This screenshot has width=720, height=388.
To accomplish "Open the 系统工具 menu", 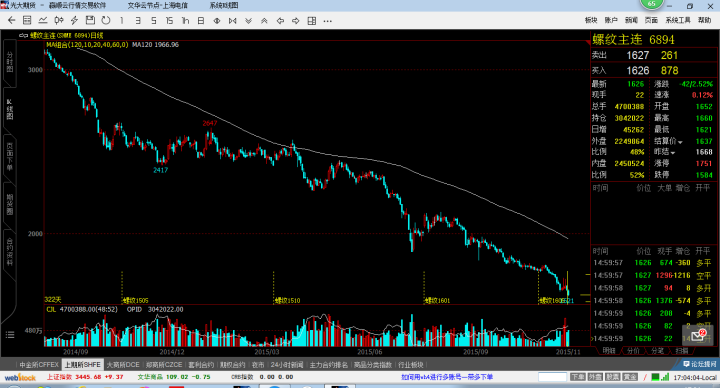I will tap(678, 20).
